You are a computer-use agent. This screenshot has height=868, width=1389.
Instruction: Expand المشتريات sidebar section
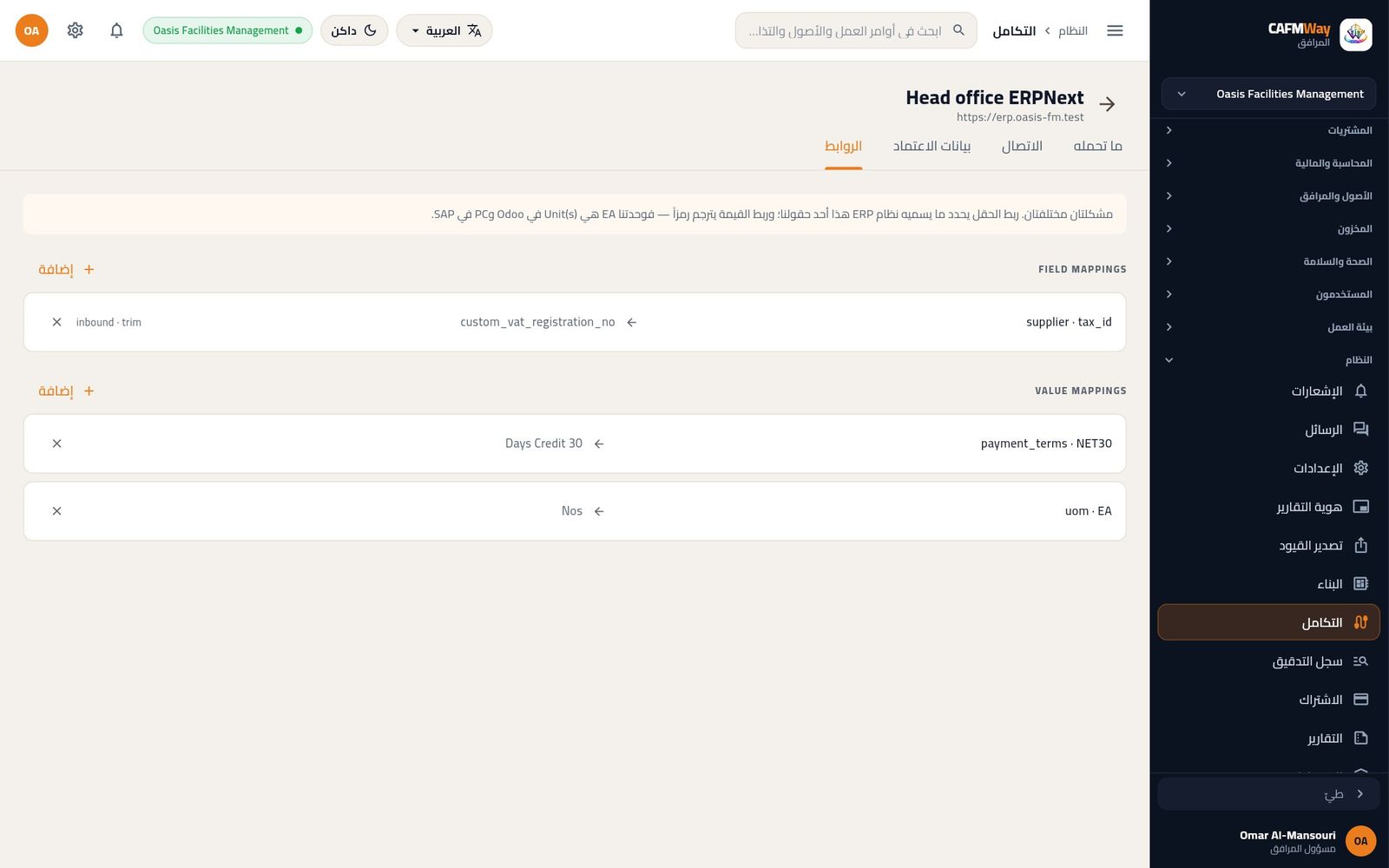(1268, 130)
